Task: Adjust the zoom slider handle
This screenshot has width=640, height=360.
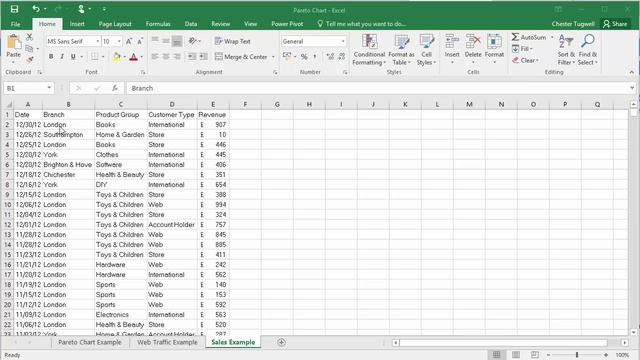Action: [x=577, y=355]
